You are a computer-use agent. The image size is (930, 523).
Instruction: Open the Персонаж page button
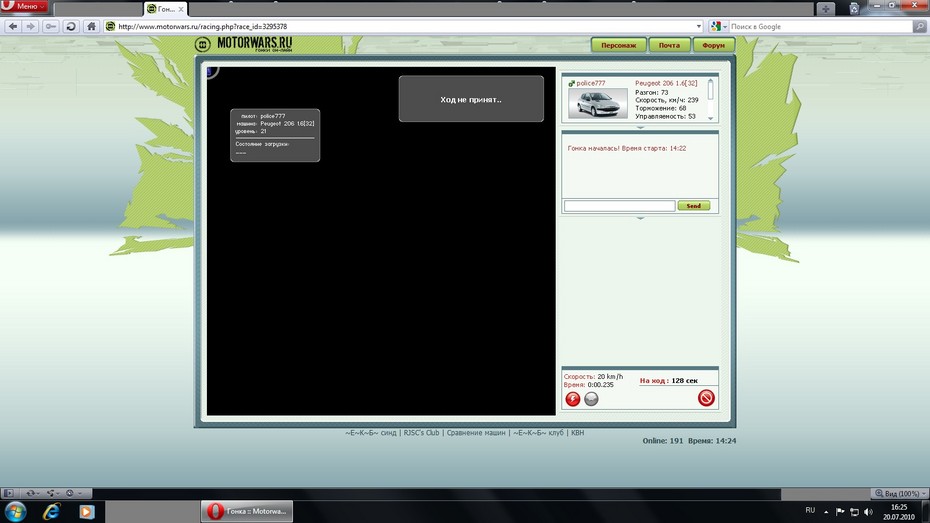tap(619, 45)
